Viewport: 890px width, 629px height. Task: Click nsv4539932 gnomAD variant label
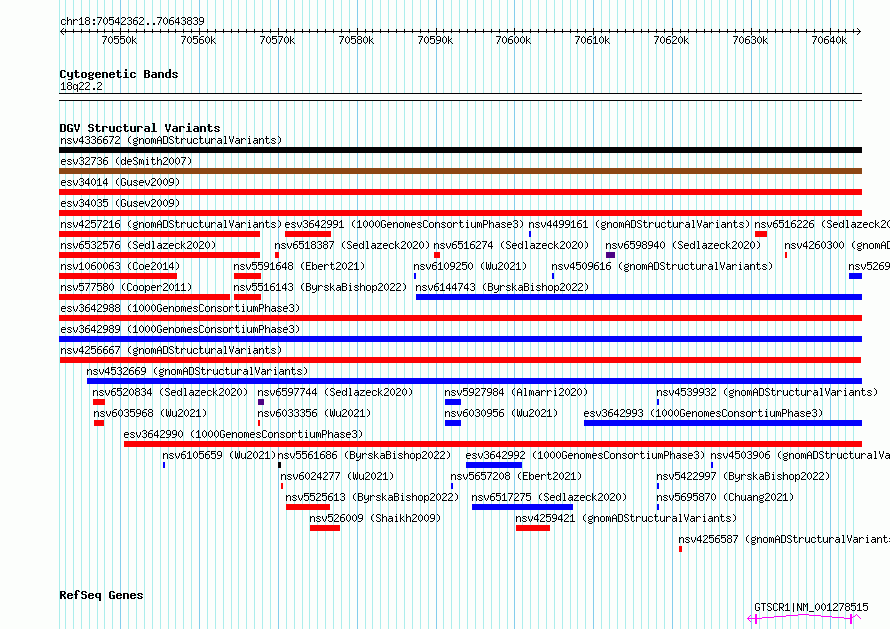[x=767, y=392]
